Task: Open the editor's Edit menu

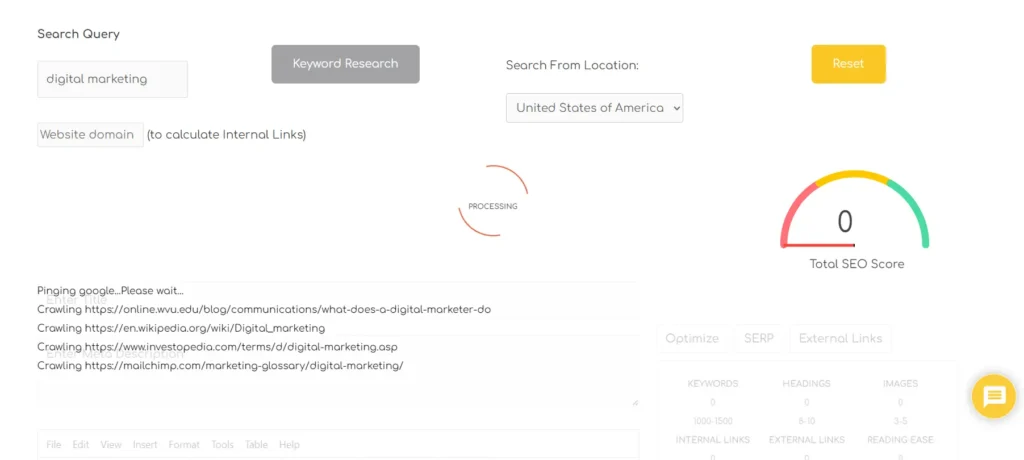Action: pyautogui.click(x=81, y=445)
